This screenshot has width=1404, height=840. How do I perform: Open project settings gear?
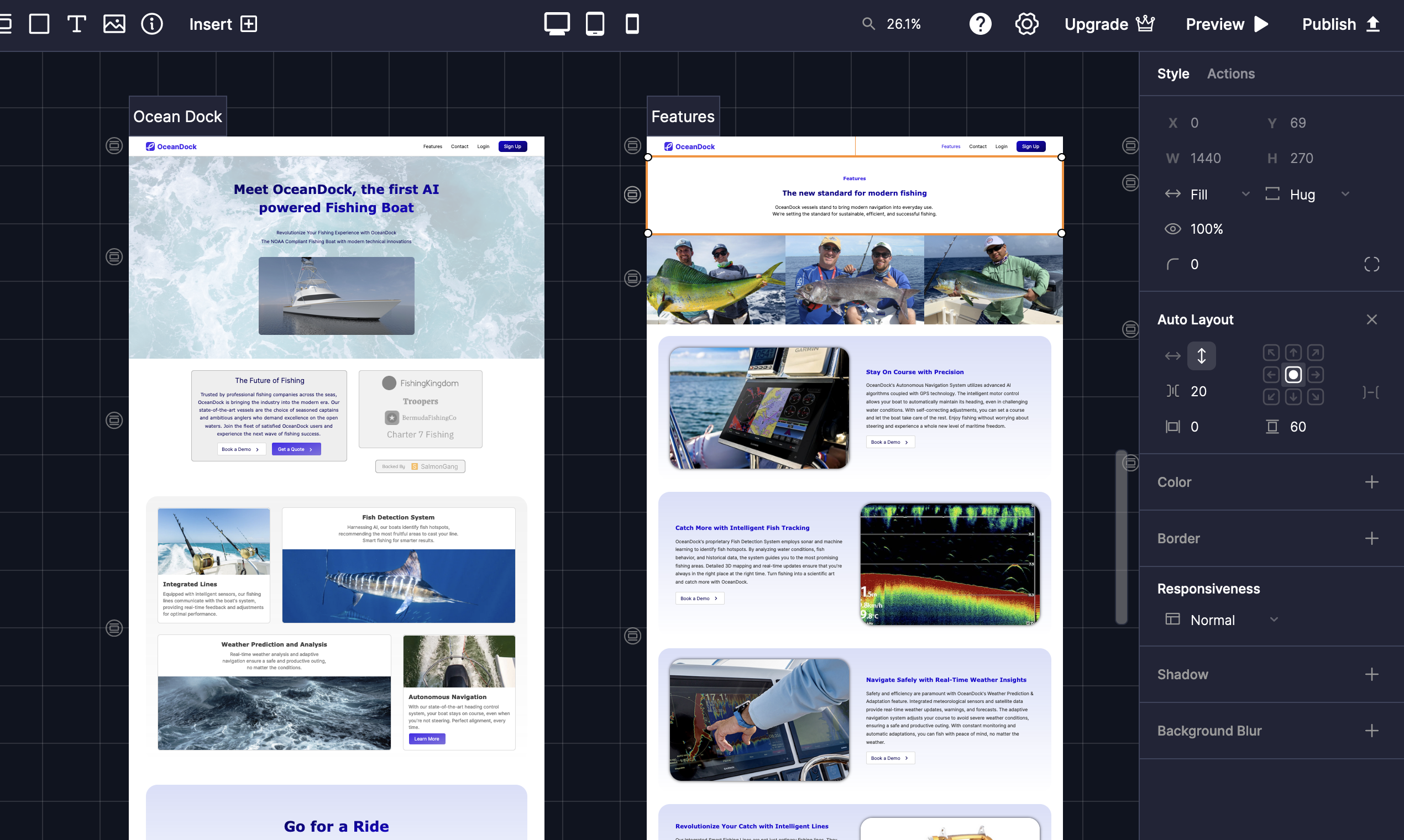tap(1026, 24)
